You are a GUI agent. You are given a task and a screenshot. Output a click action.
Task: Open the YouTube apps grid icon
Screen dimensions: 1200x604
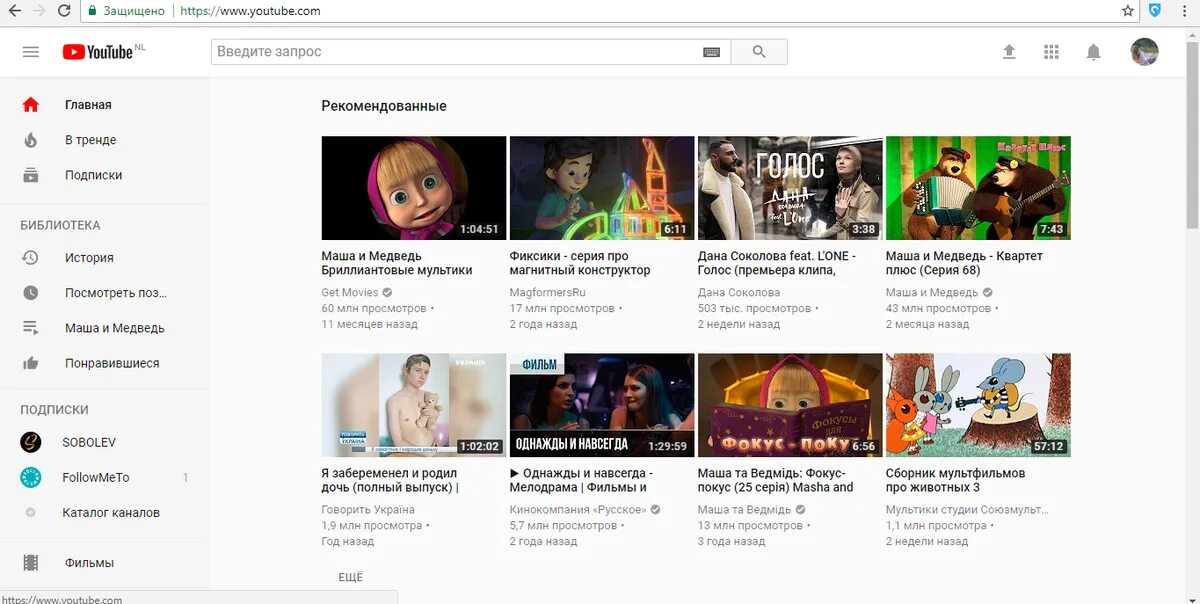coord(1051,52)
